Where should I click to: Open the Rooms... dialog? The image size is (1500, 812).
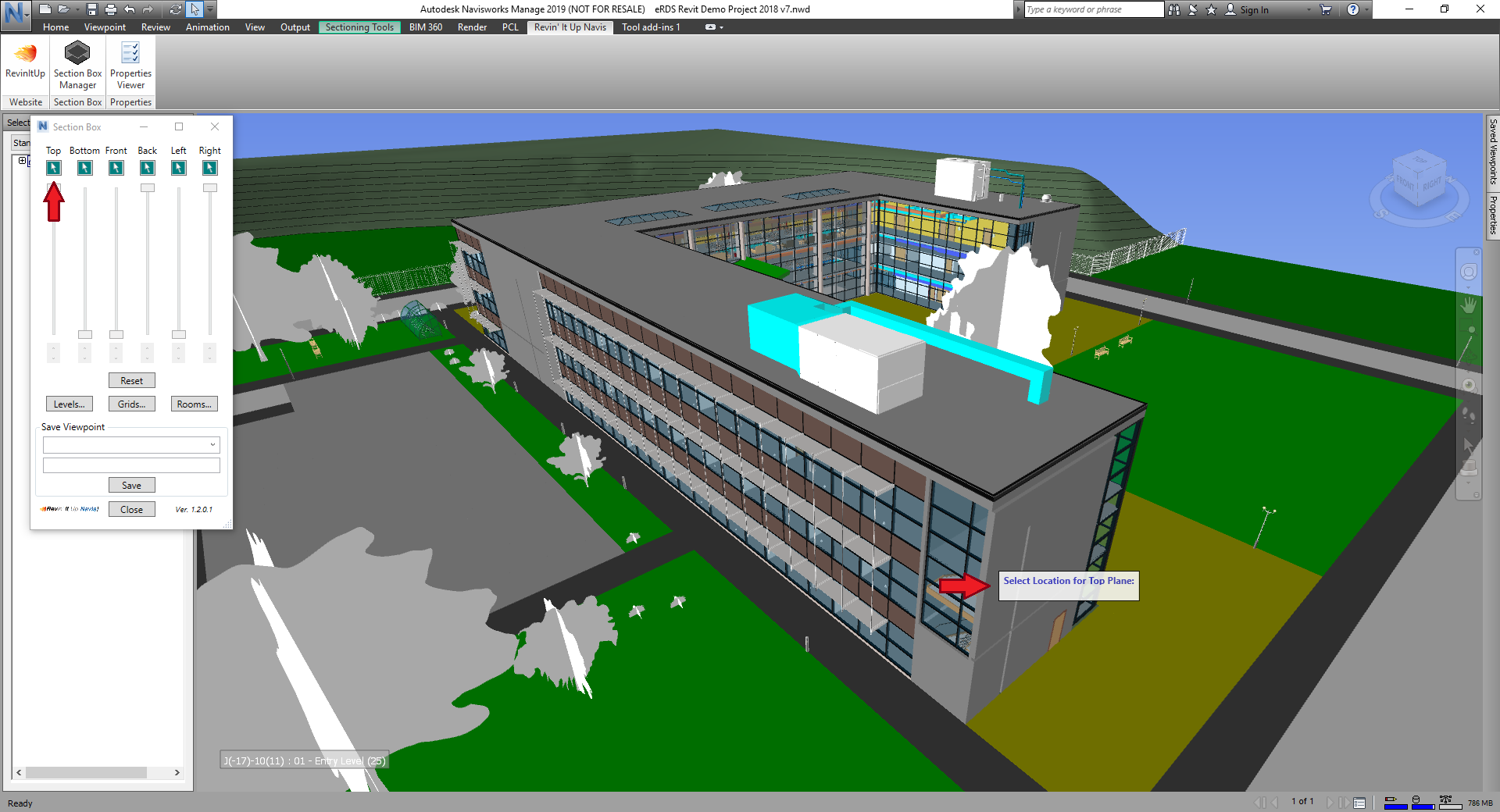[x=195, y=404]
